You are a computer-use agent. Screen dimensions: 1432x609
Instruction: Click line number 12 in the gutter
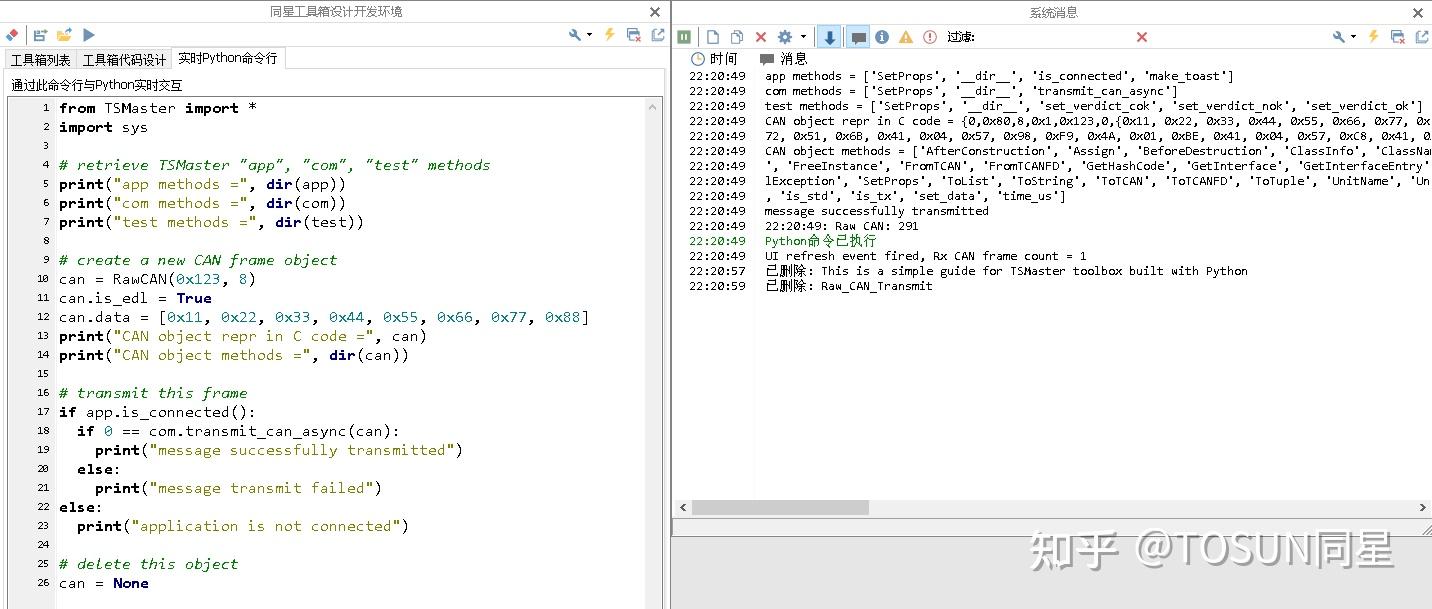pyautogui.click(x=43, y=317)
